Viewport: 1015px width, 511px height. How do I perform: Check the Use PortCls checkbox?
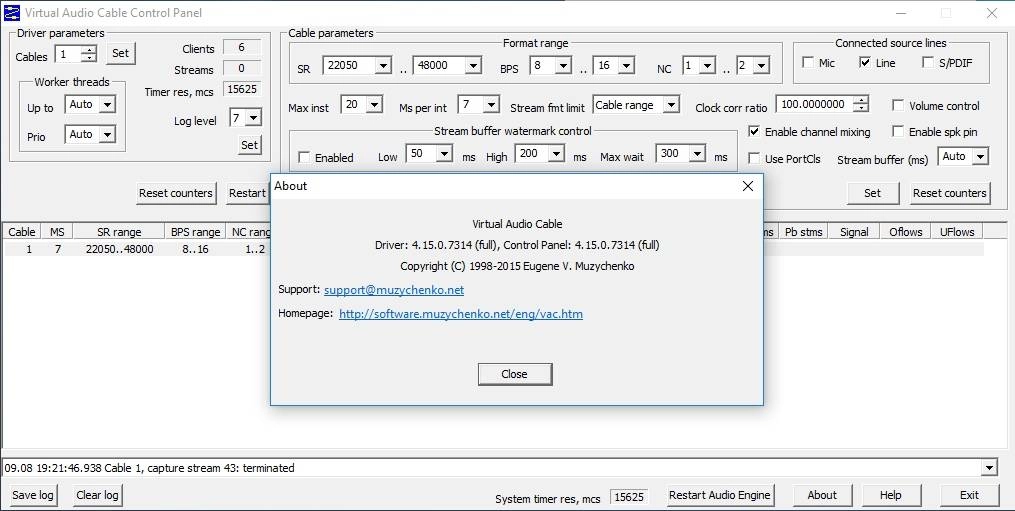[753, 158]
